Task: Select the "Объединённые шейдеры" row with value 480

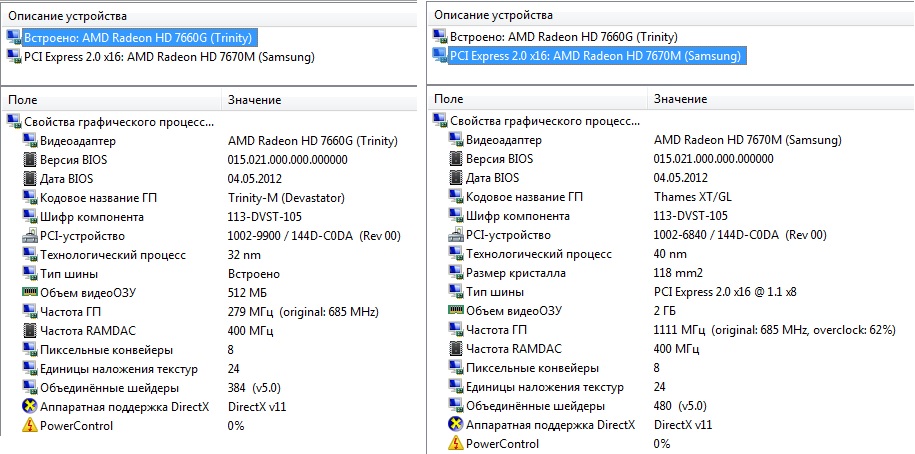Action: point(535,406)
